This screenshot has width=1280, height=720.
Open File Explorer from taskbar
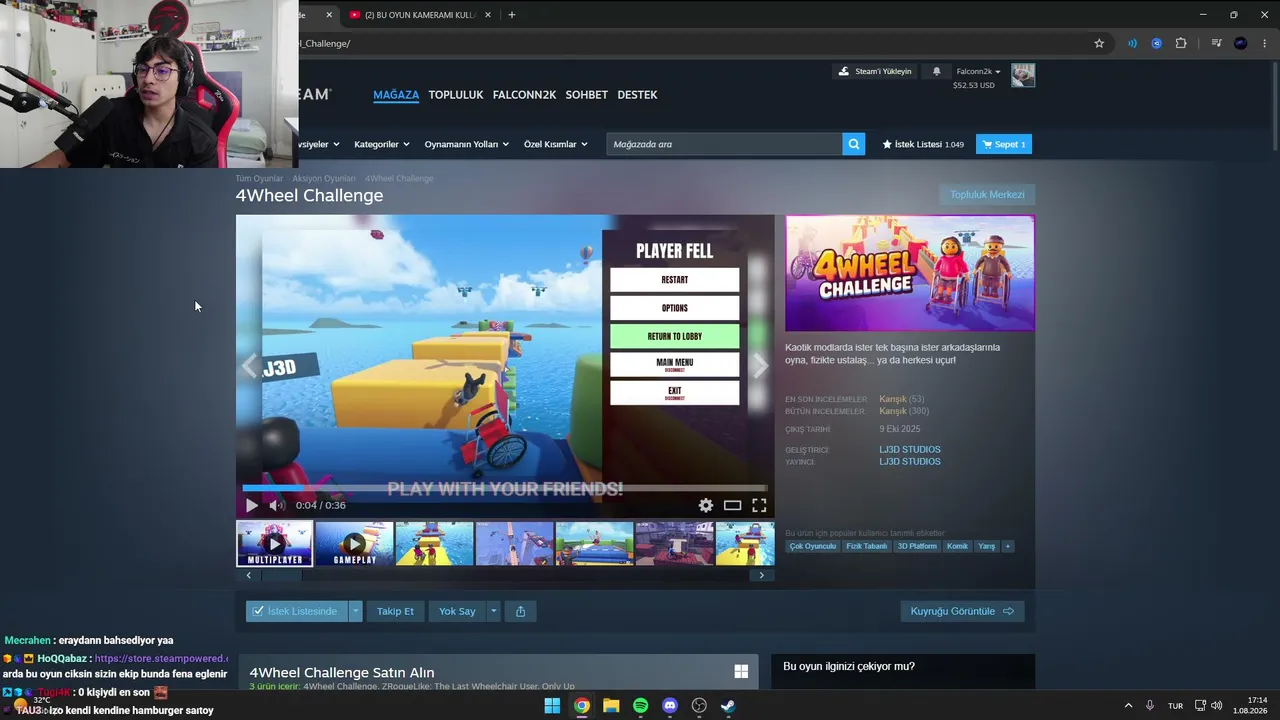tap(611, 706)
